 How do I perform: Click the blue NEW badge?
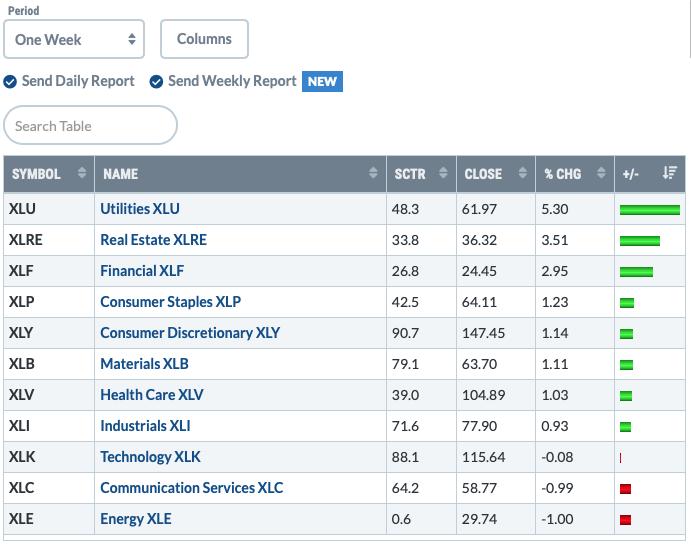pyautogui.click(x=322, y=82)
